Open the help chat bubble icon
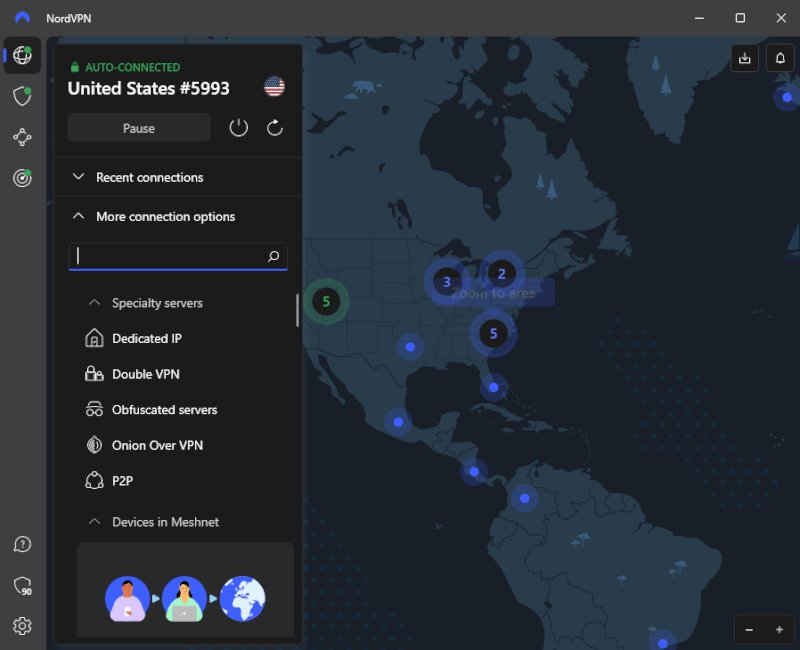 pyautogui.click(x=22, y=544)
